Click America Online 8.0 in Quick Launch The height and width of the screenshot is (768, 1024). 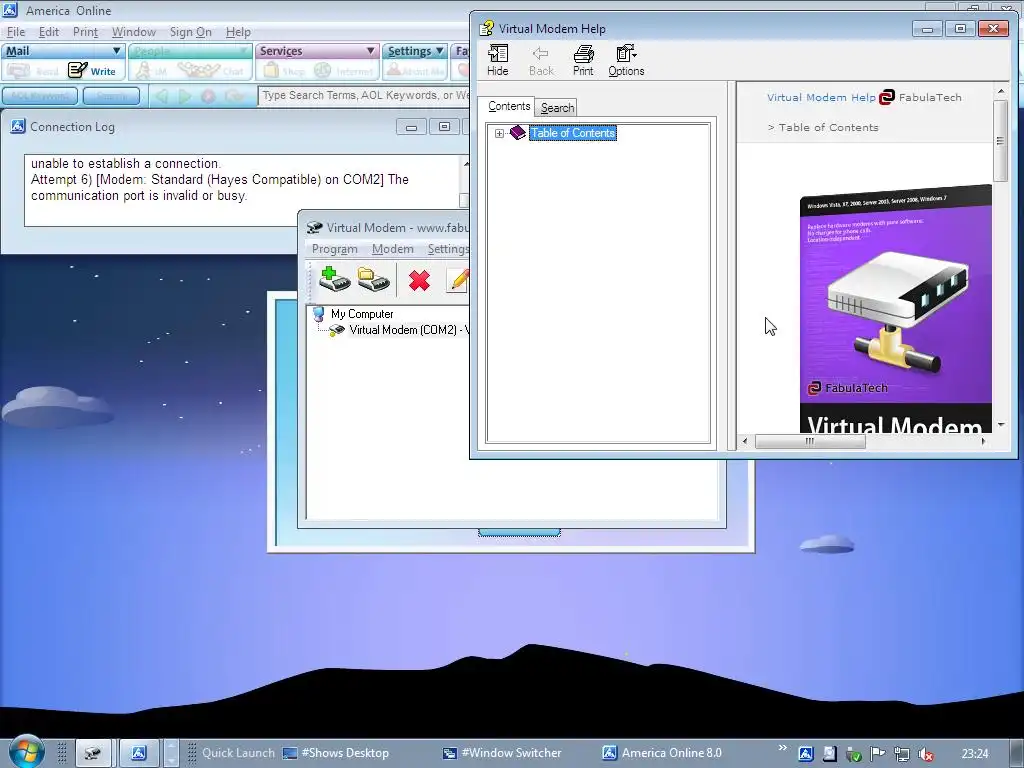pyautogui.click(x=662, y=753)
